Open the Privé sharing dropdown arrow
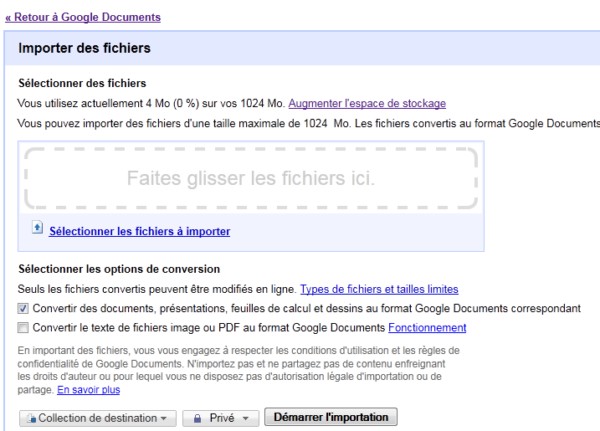Screen dimensions: 600x431 [x=245, y=417]
